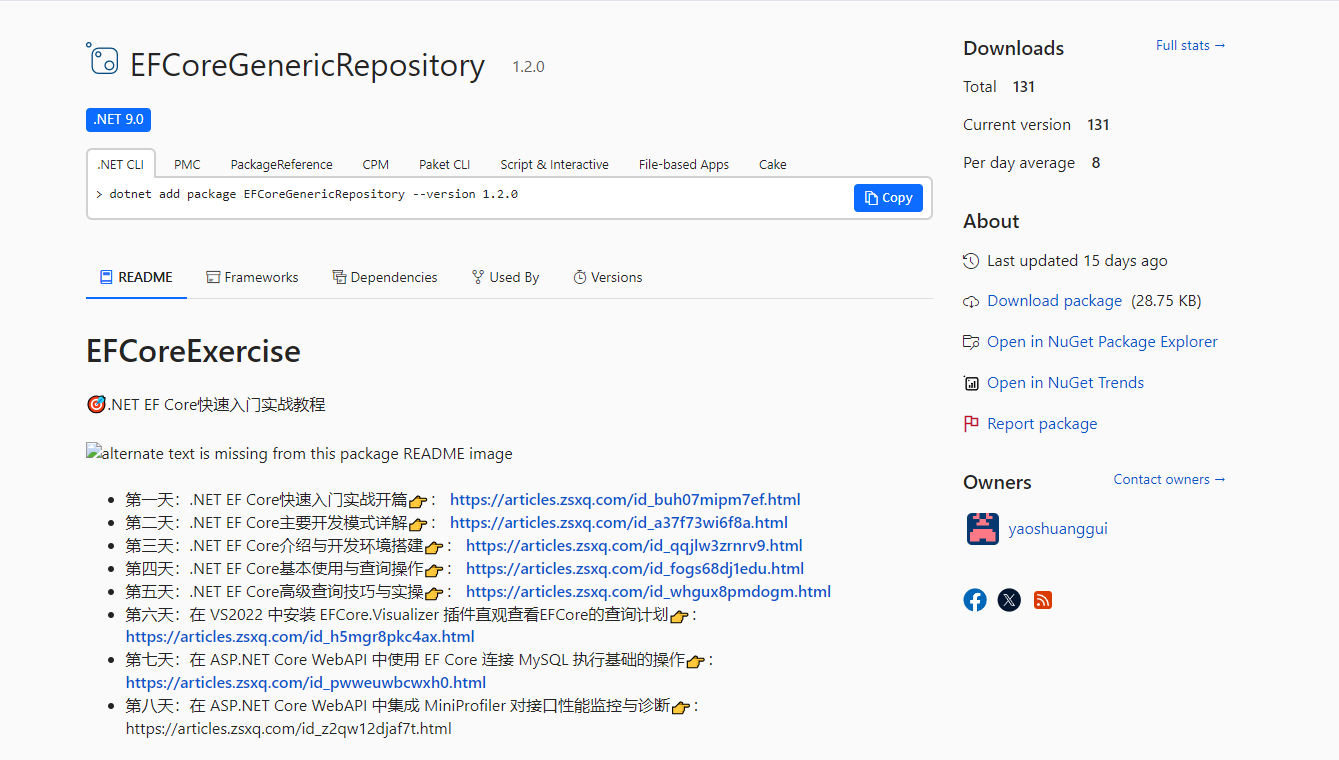
Task: Open the id_buh07mipm7ef.html article link
Action: 625,500
